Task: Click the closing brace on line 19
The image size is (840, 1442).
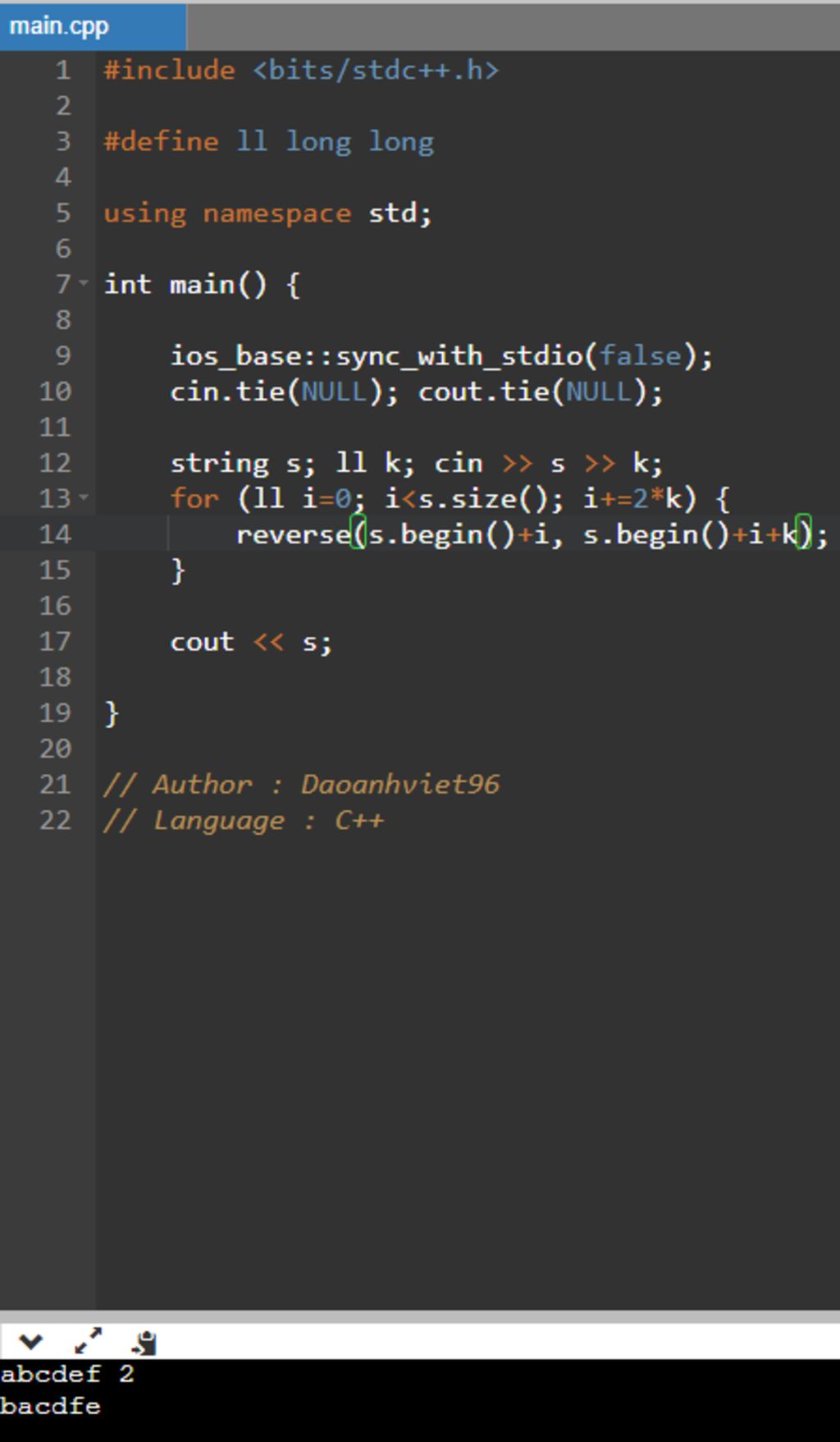Action: (112, 714)
